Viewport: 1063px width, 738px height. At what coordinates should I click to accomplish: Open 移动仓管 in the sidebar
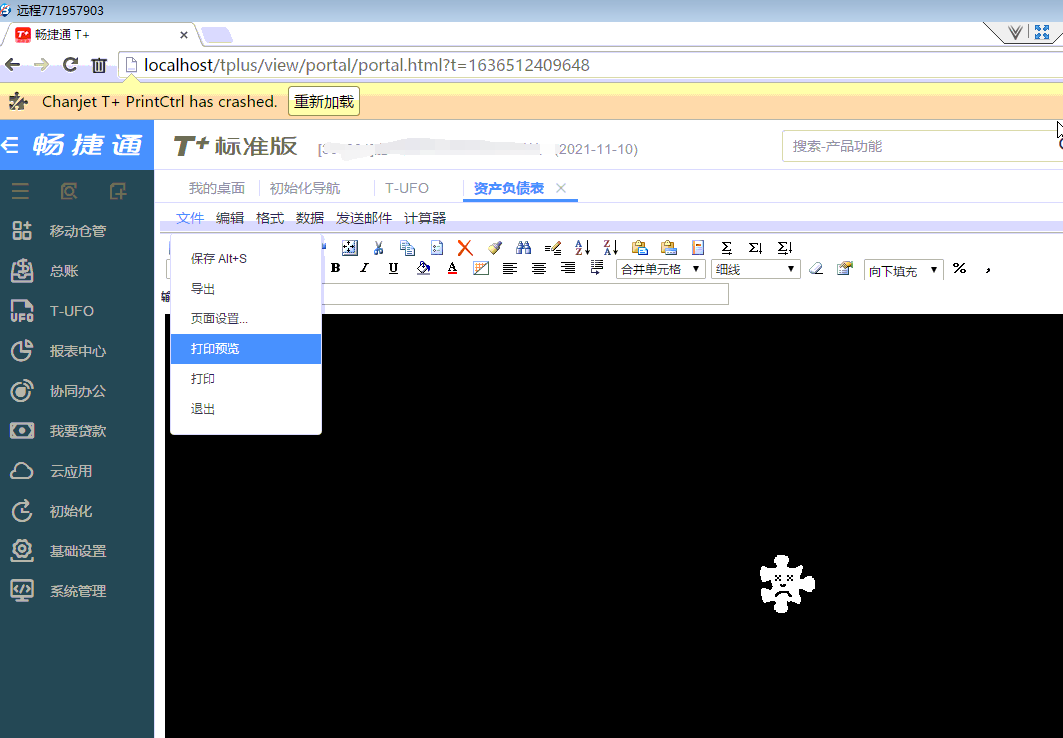(x=77, y=231)
